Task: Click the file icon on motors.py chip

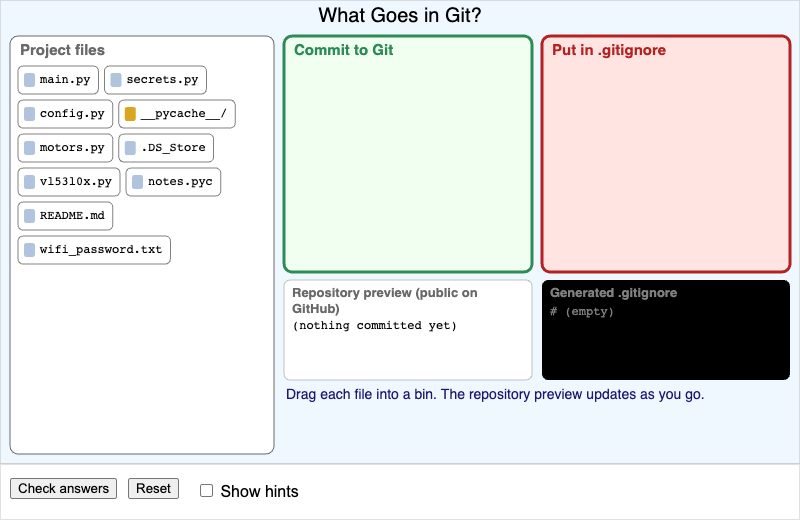Action: coord(30,148)
